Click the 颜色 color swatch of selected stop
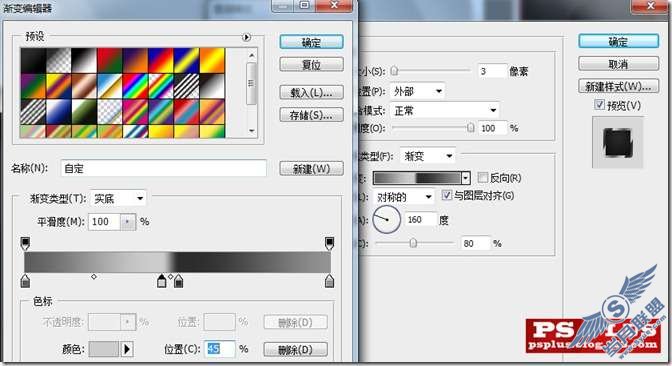672x366 pixels. [x=103, y=349]
